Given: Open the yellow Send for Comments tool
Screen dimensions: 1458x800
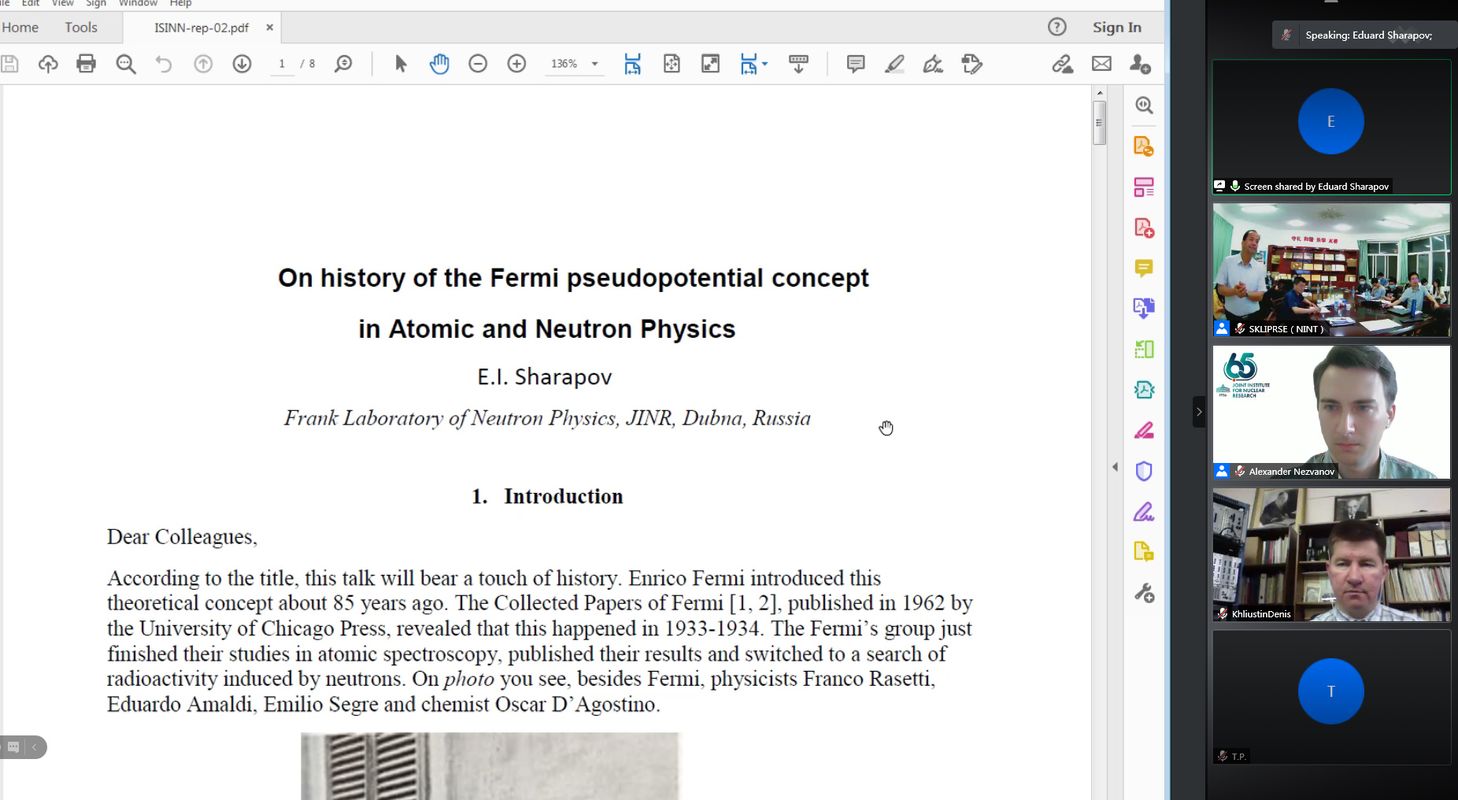Looking at the screenshot, I should (x=1144, y=552).
